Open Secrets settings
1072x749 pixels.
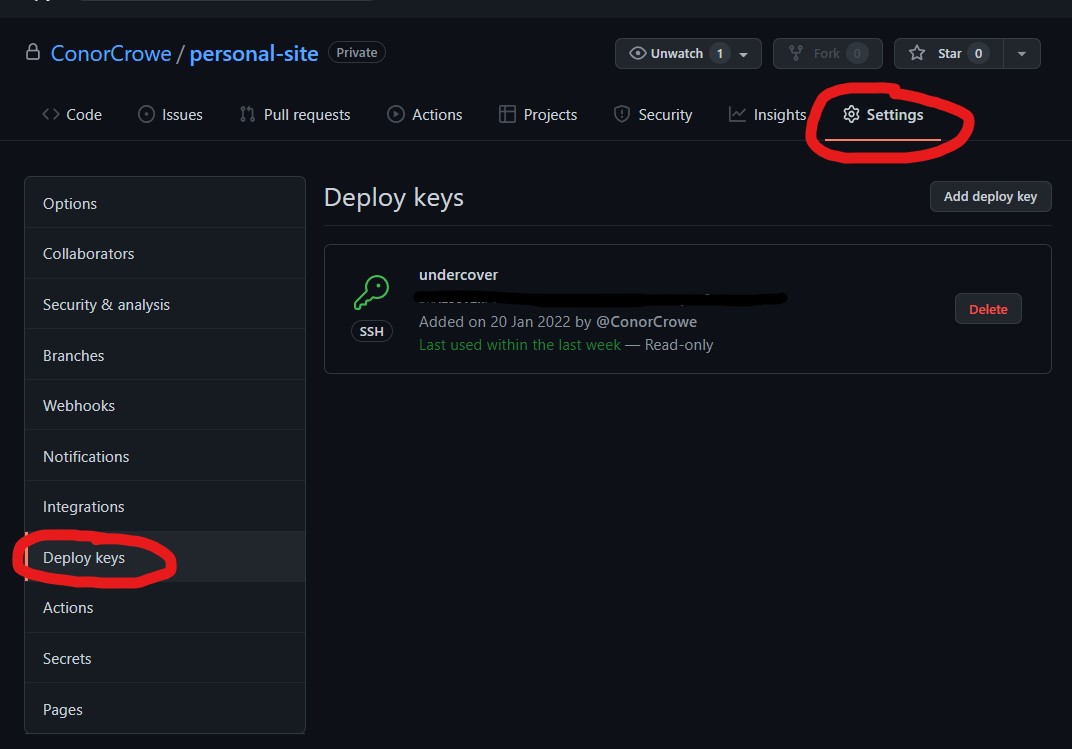click(x=165, y=659)
